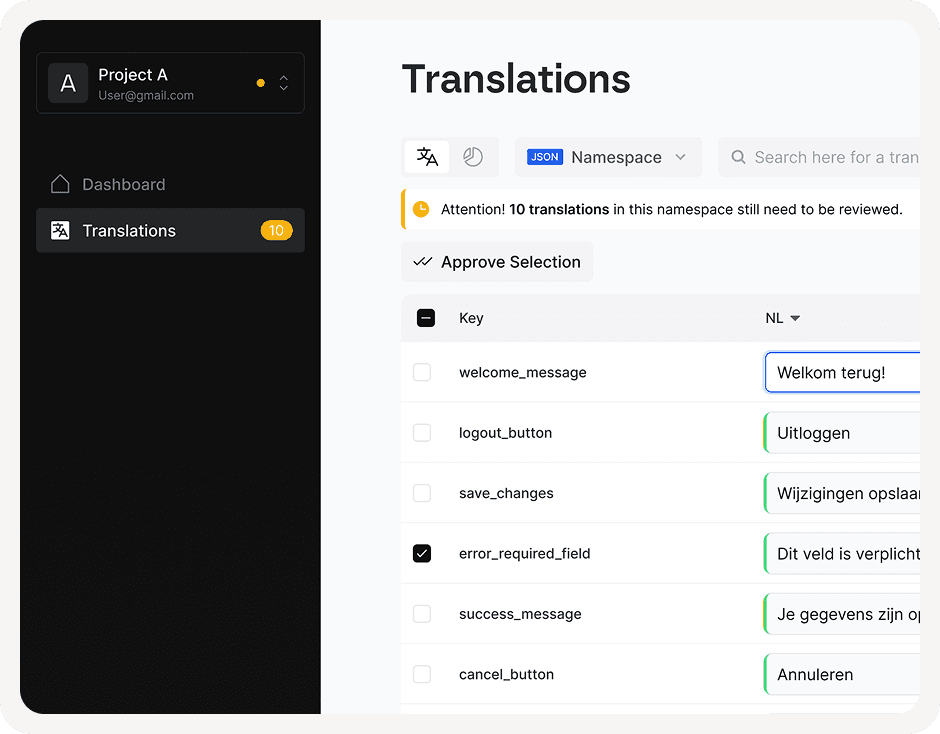Edit the 'Welkom terug!' translation field
940x734 pixels.
[842, 372]
